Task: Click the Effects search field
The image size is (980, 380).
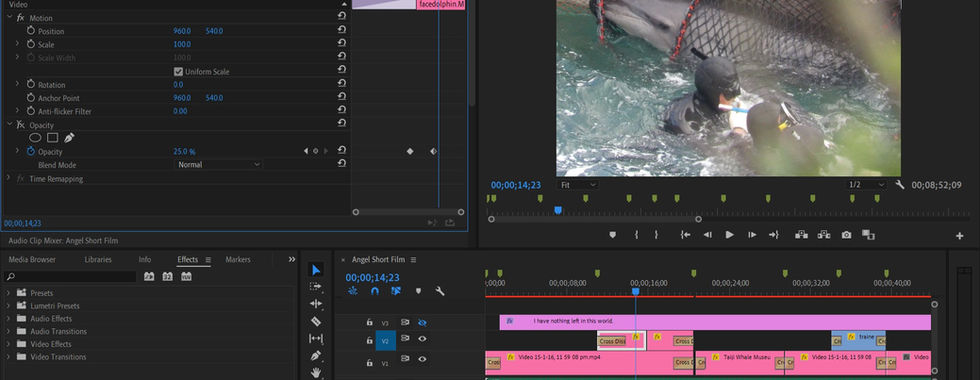Action: (70, 276)
